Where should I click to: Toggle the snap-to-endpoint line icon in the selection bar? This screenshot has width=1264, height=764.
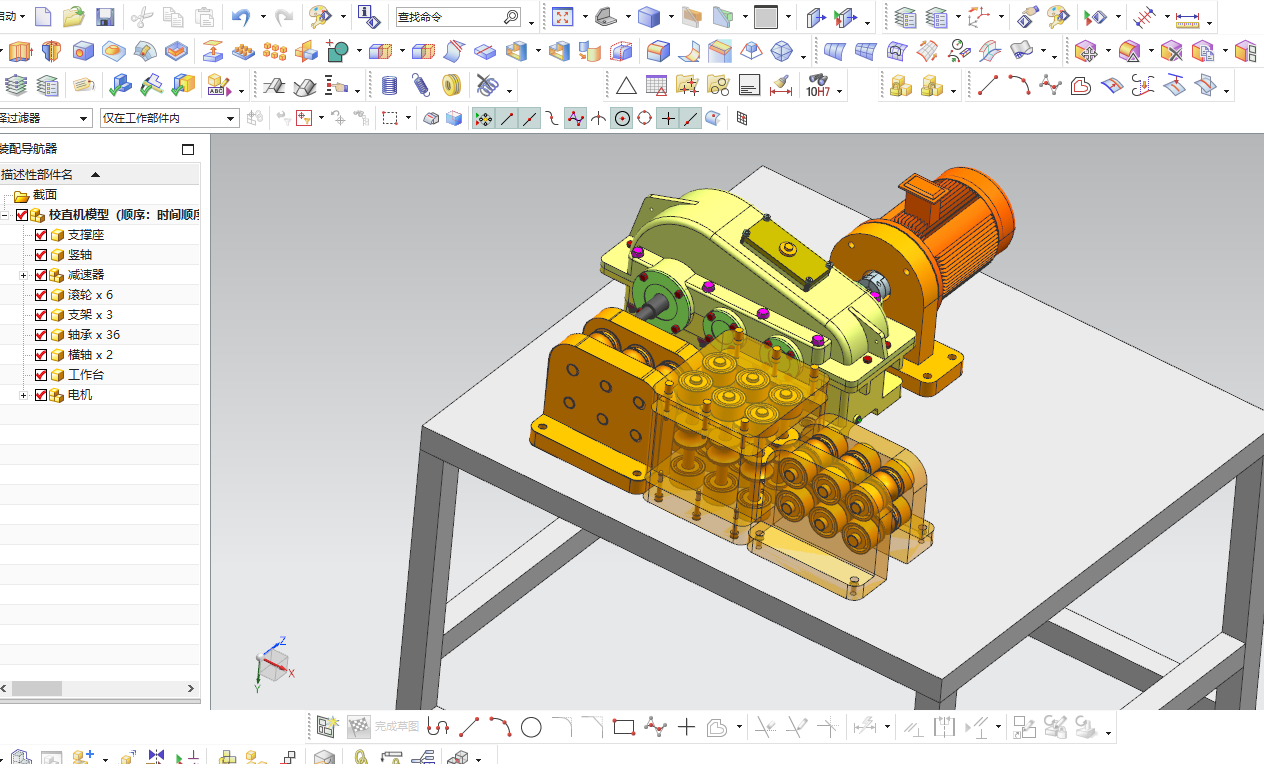pos(507,118)
